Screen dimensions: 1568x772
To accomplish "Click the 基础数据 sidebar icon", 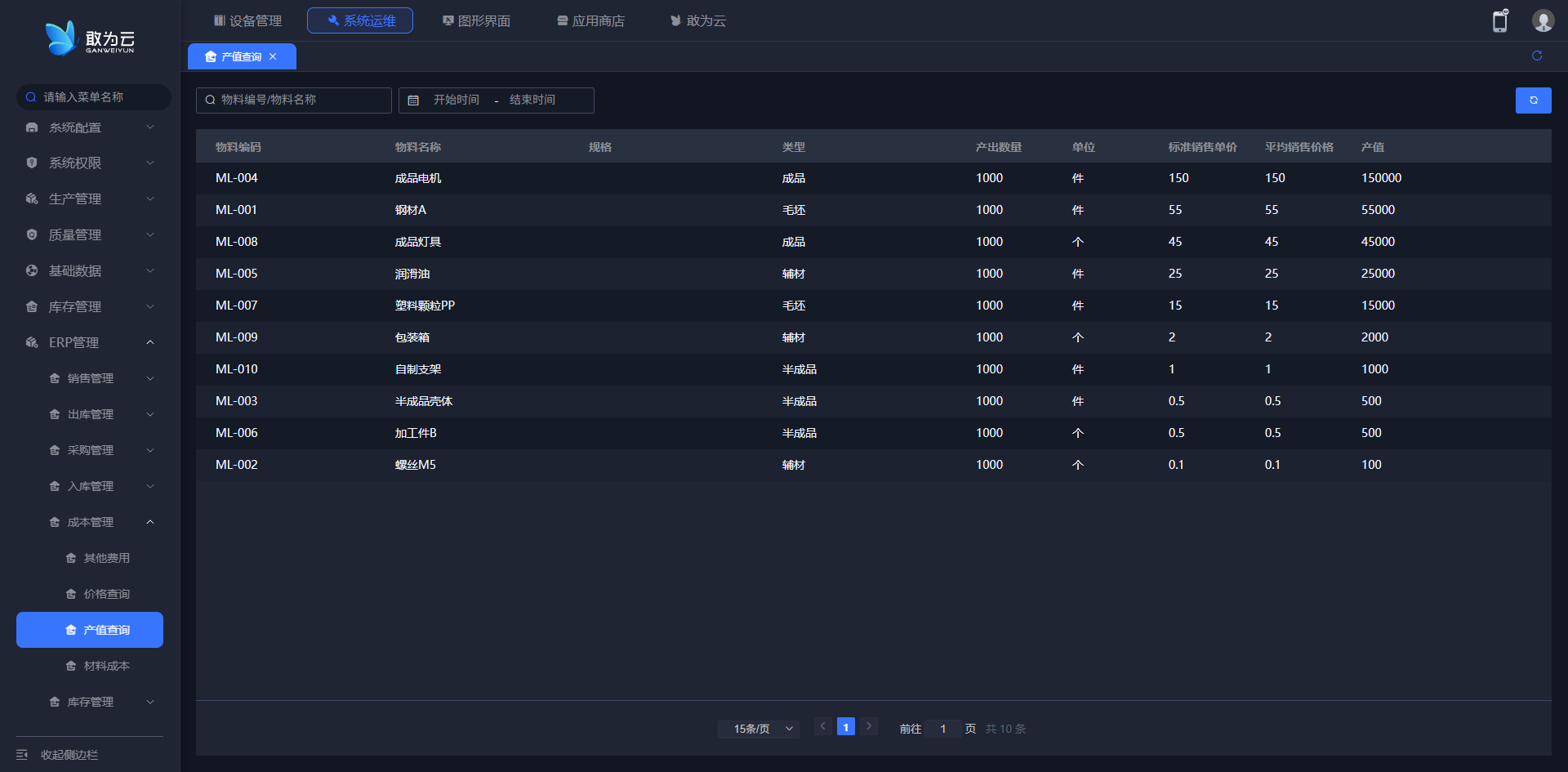I will click(x=32, y=270).
